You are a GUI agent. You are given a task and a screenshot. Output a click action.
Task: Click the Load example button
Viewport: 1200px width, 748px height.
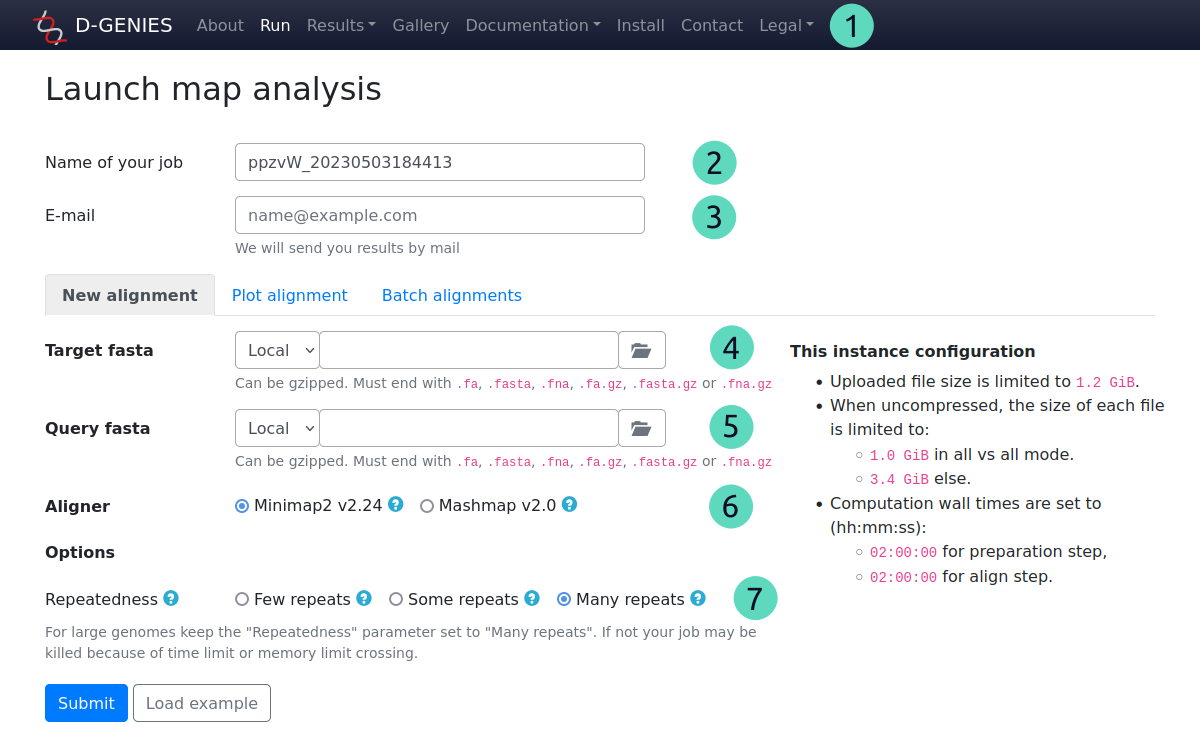tap(201, 703)
